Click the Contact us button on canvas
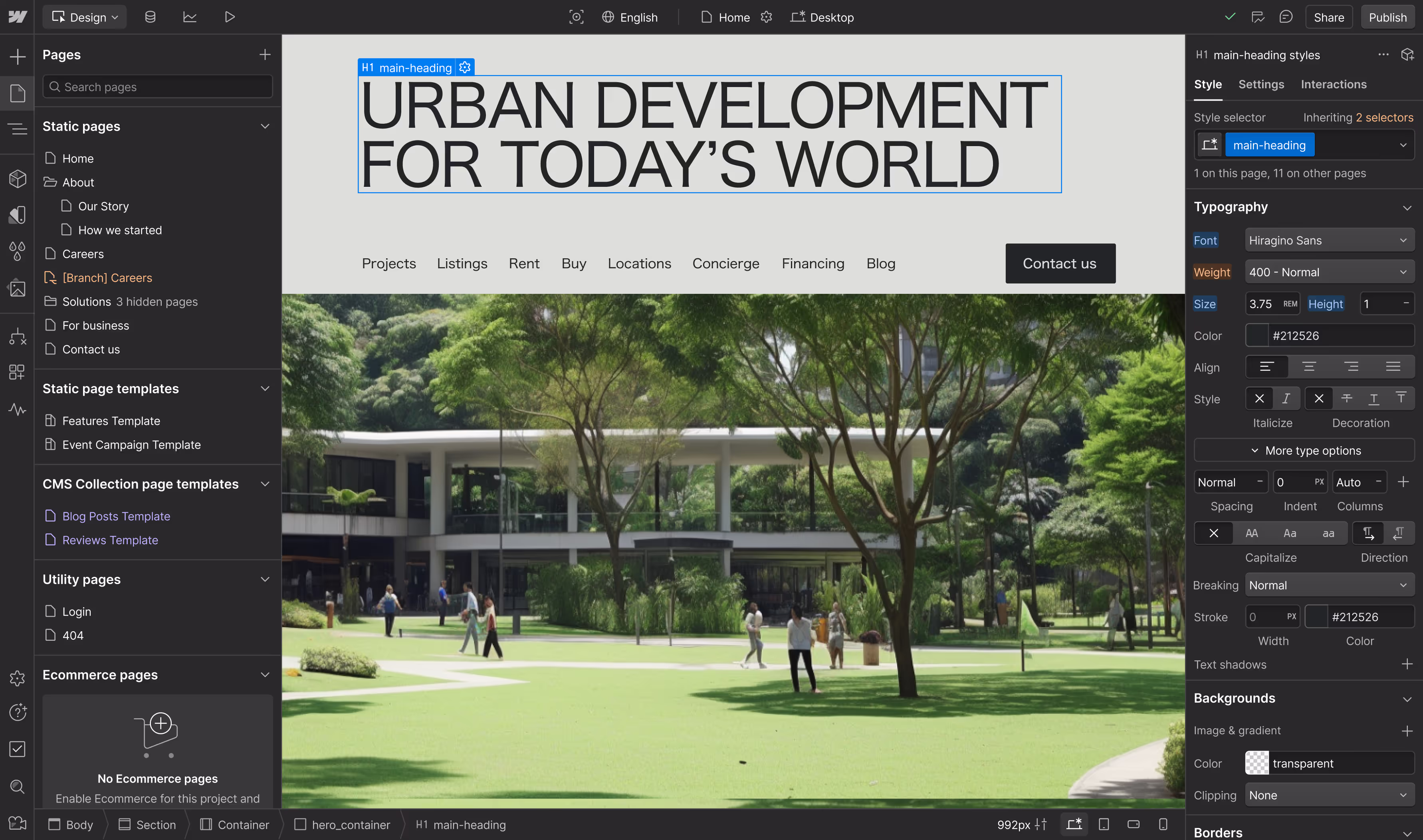1423x840 pixels. (1060, 263)
